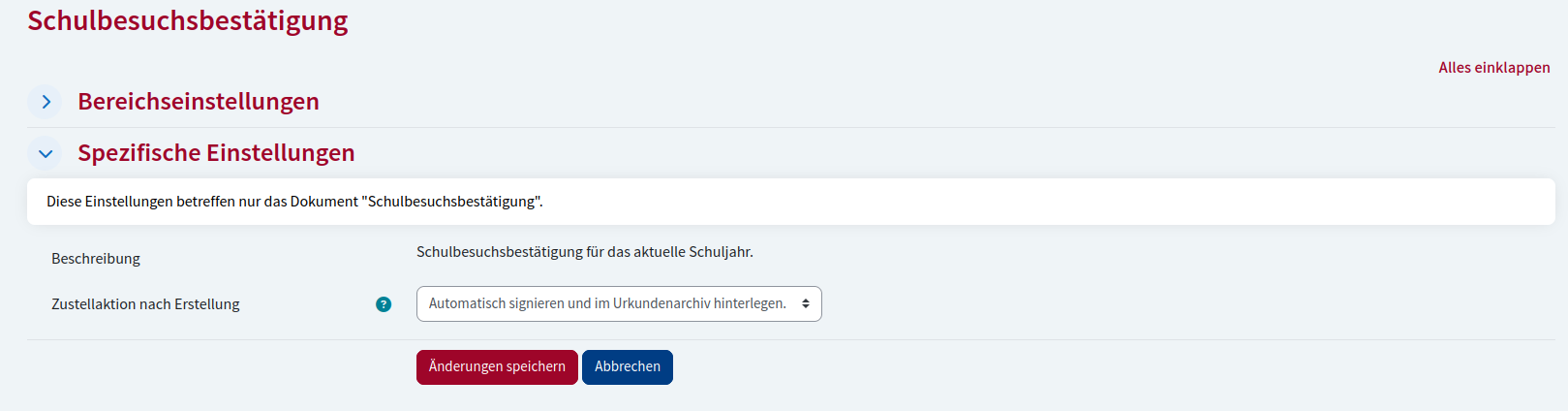
Task: Open help for Zustellaktion nach Erstellung
Action: point(384,304)
